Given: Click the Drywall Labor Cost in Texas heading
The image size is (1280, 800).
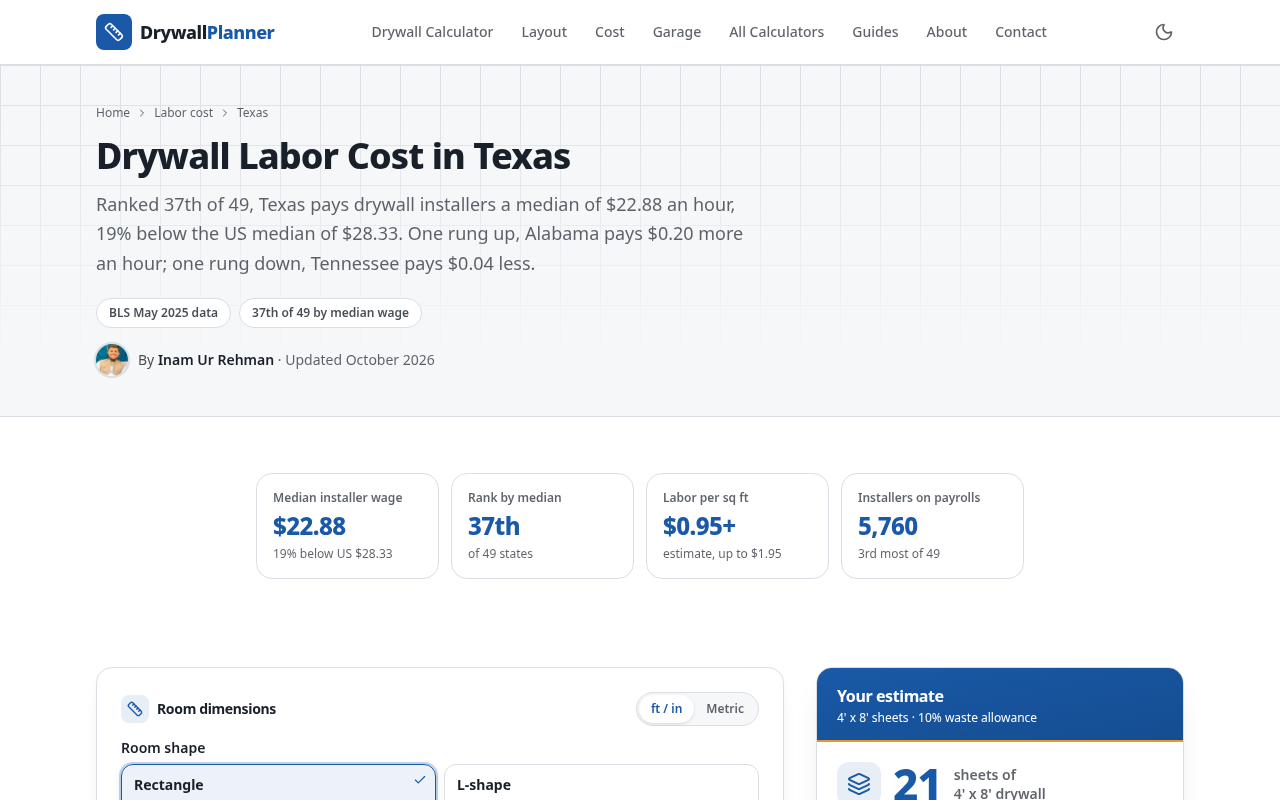Looking at the screenshot, I should pyautogui.click(x=333, y=156).
